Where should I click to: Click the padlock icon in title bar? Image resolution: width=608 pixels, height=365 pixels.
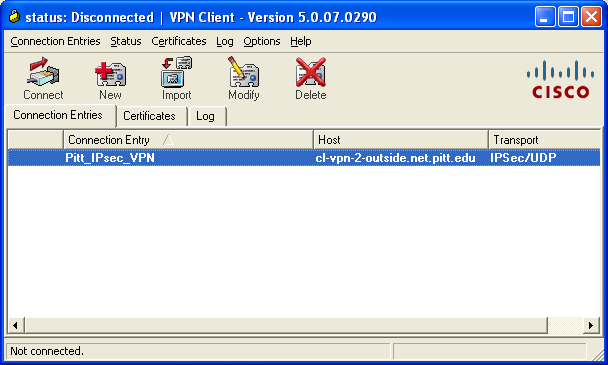click(x=14, y=17)
